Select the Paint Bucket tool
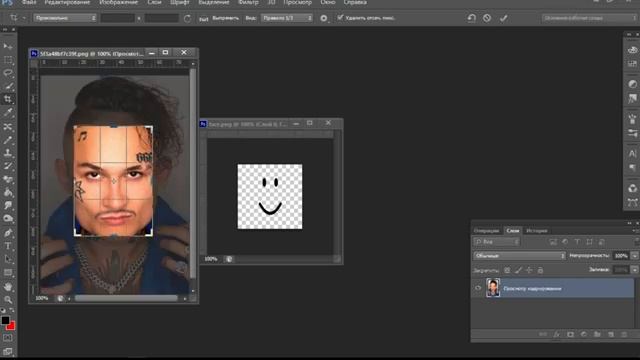 (x=8, y=192)
